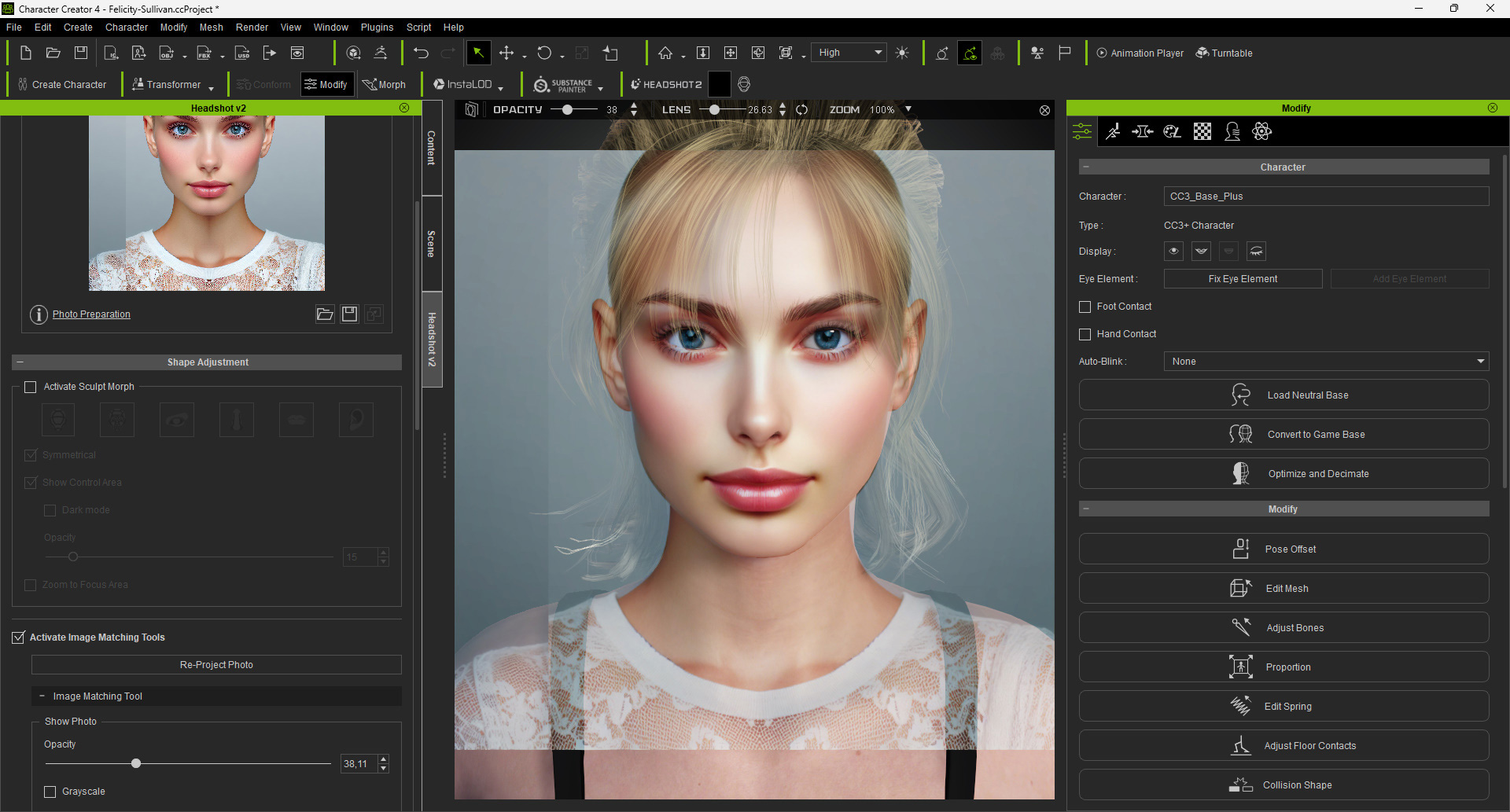Viewport: 1510px width, 812px height.
Task: Click the Export FBX icon
Action: tap(204, 53)
